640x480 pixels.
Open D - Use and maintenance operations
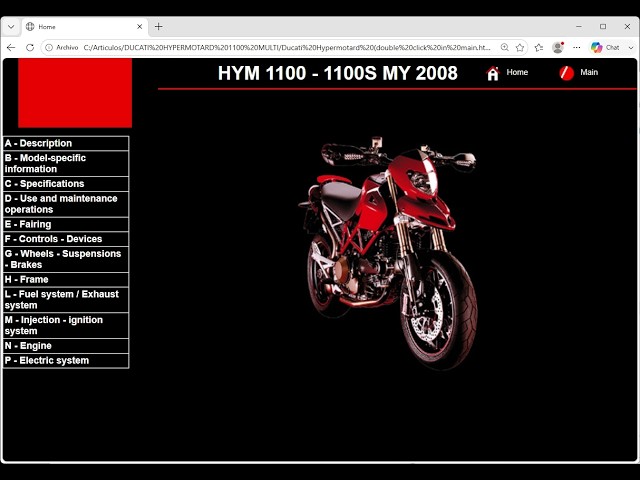click(66, 204)
